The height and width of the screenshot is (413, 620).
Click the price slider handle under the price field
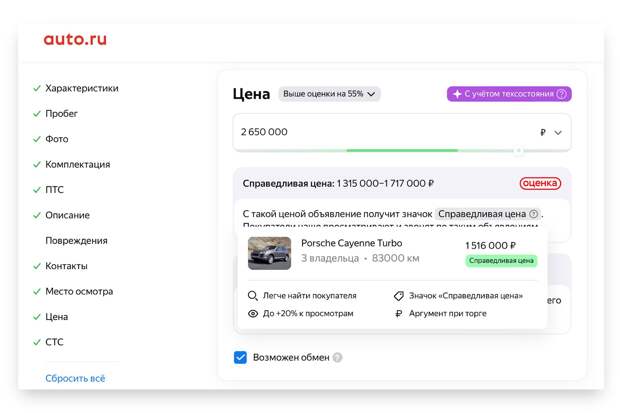point(519,151)
